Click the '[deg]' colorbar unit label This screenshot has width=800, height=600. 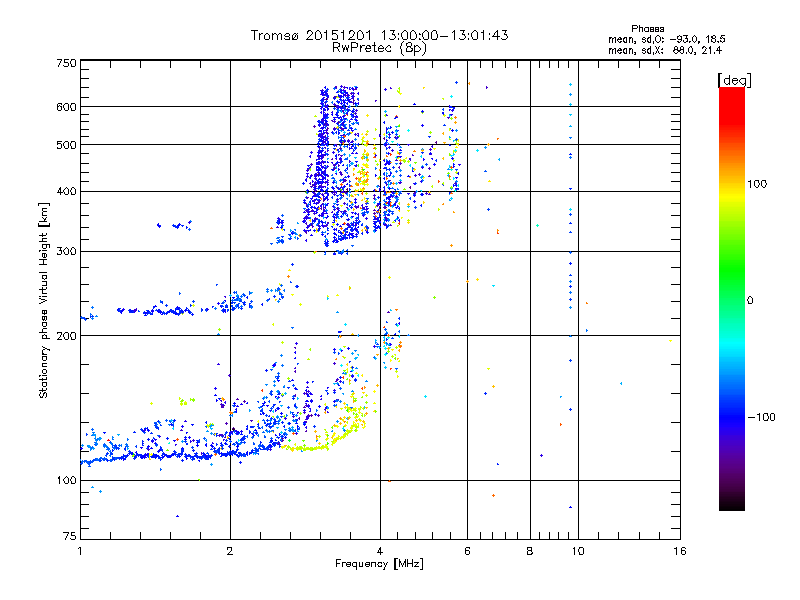coord(734,80)
